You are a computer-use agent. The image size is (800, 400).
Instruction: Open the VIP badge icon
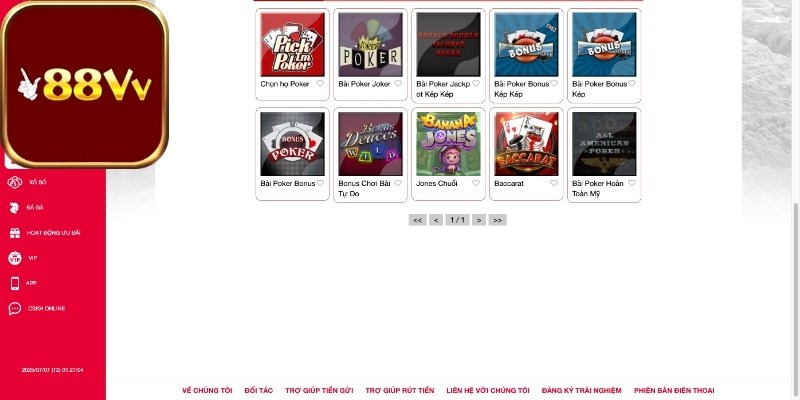click(15, 258)
